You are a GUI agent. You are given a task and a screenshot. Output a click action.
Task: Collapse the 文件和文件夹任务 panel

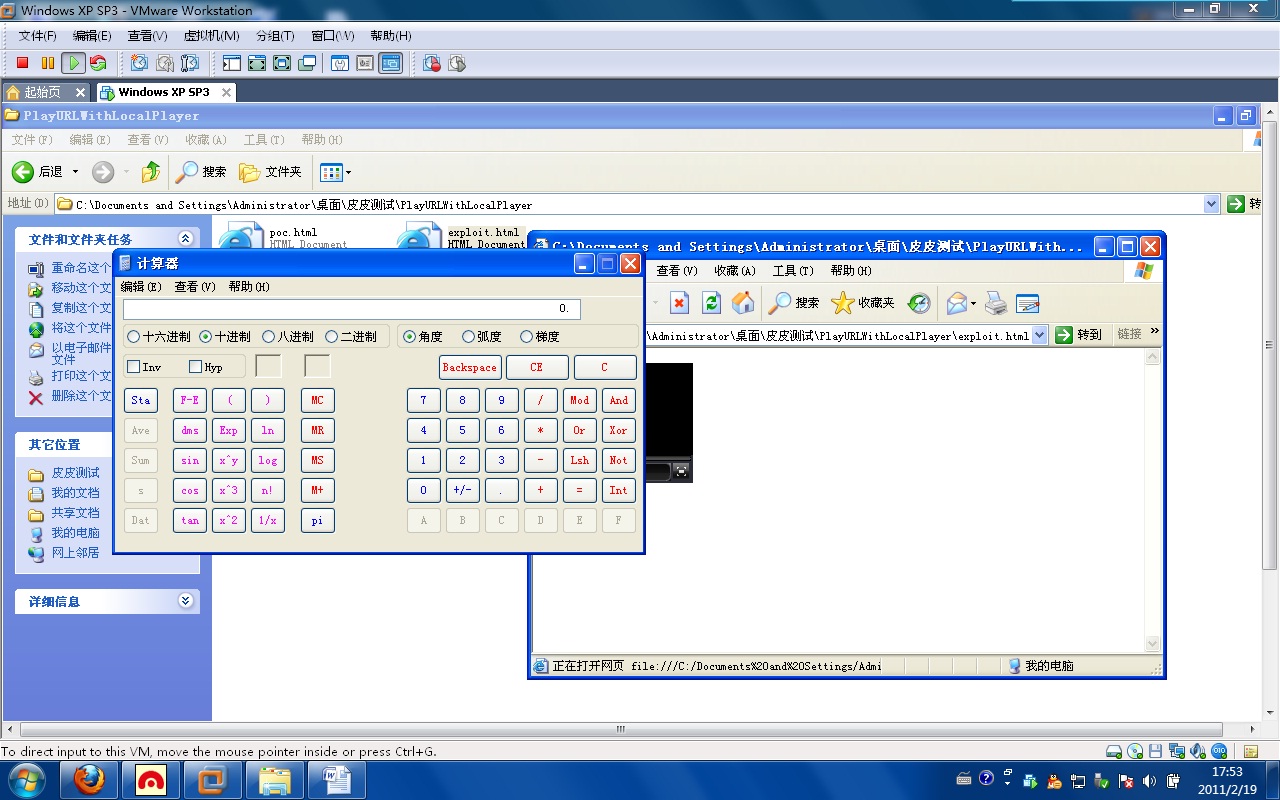click(x=185, y=239)
